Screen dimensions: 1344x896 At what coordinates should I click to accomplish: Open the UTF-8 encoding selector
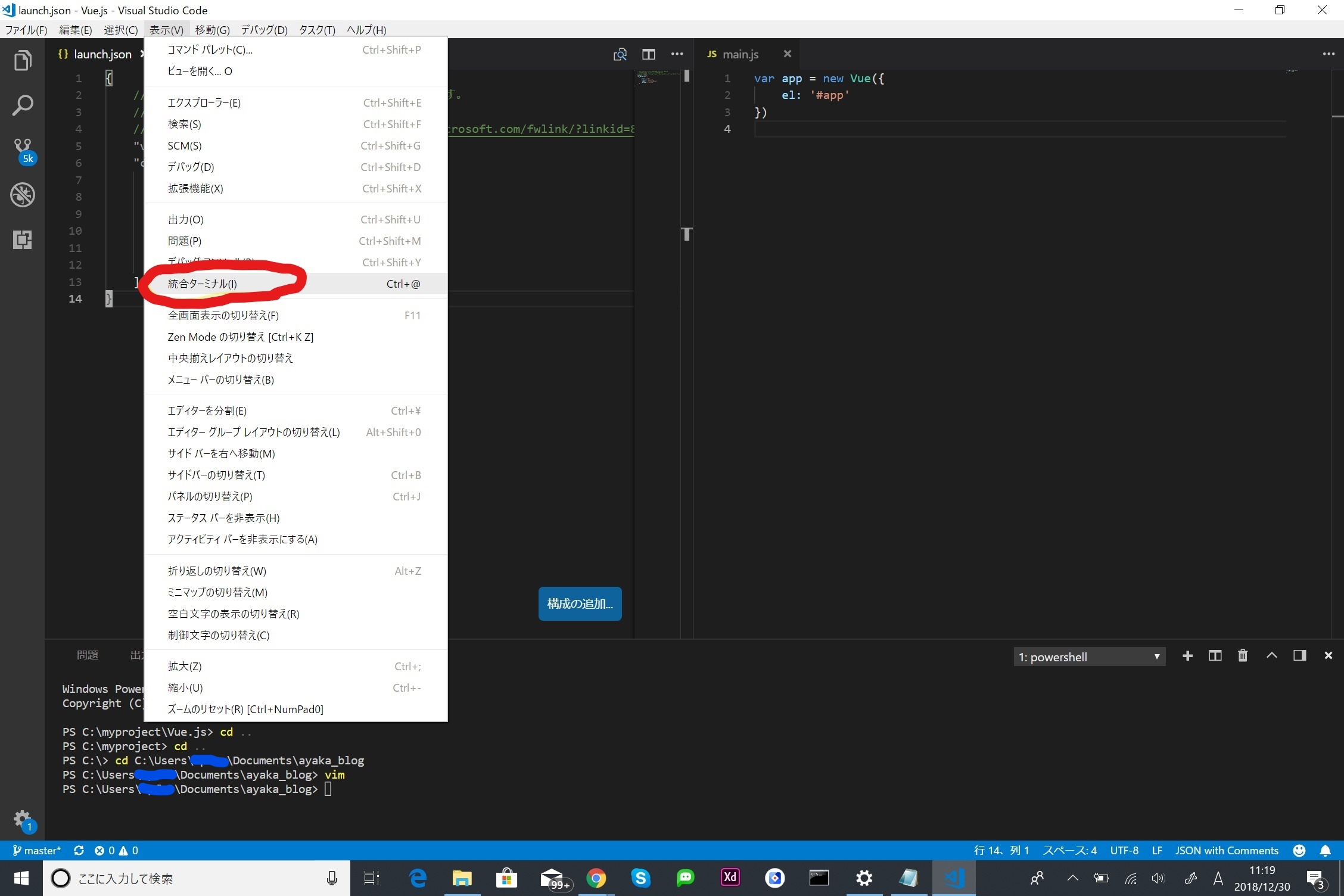click(x=1124, y=850)
